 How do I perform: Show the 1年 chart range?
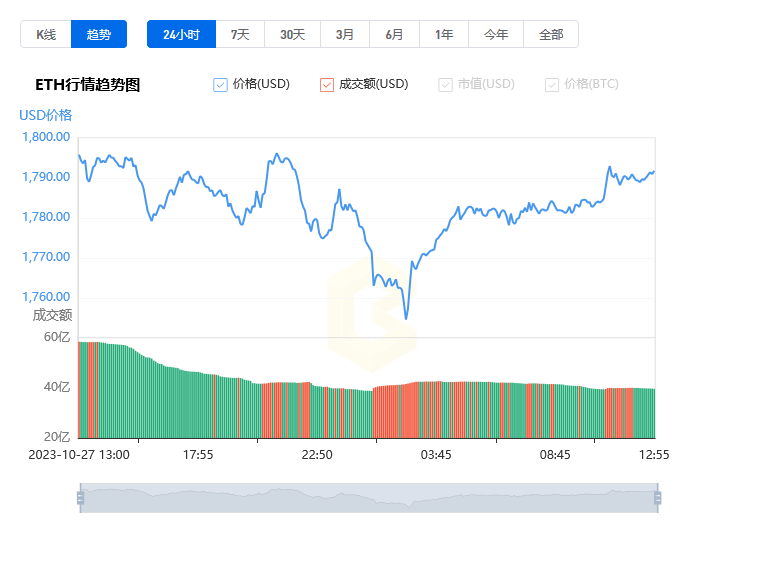444,34
